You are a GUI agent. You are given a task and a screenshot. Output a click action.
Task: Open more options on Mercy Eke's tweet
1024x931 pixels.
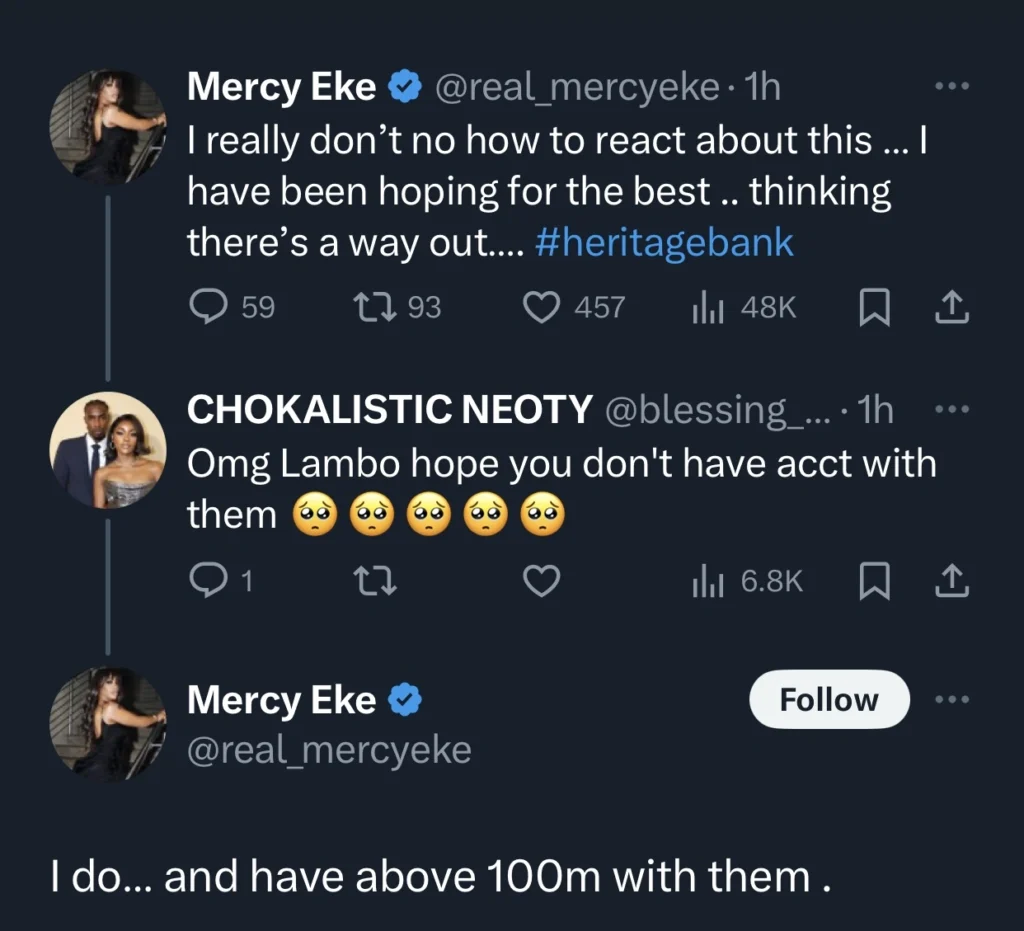pos(951,85)
